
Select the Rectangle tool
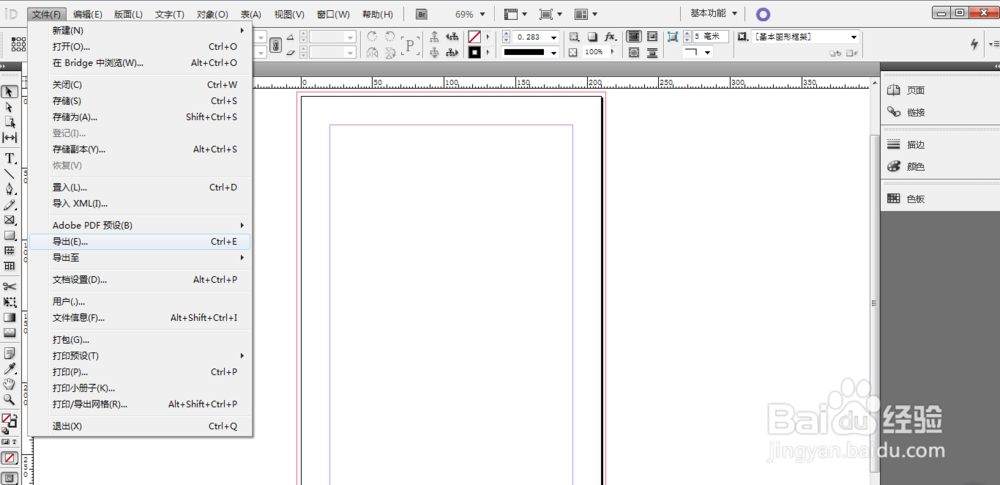click(x=10, y=235)
